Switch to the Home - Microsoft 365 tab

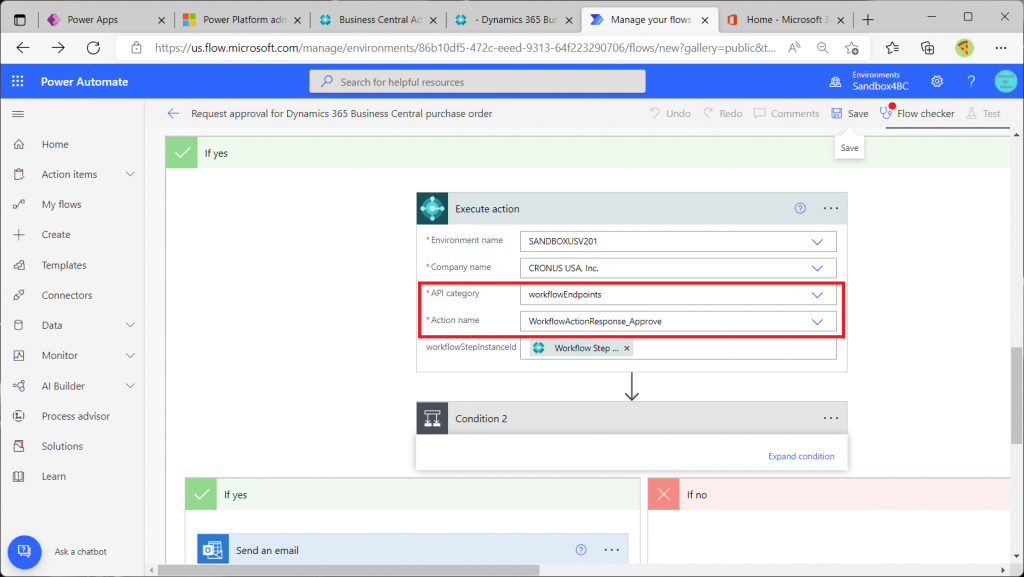pos(785,20)
